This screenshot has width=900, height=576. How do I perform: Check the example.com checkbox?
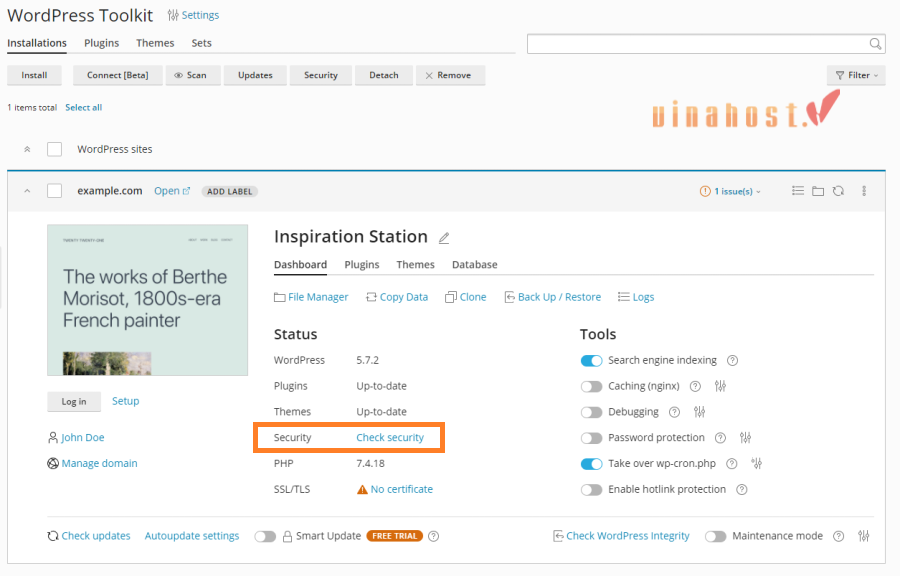[55, 190]
